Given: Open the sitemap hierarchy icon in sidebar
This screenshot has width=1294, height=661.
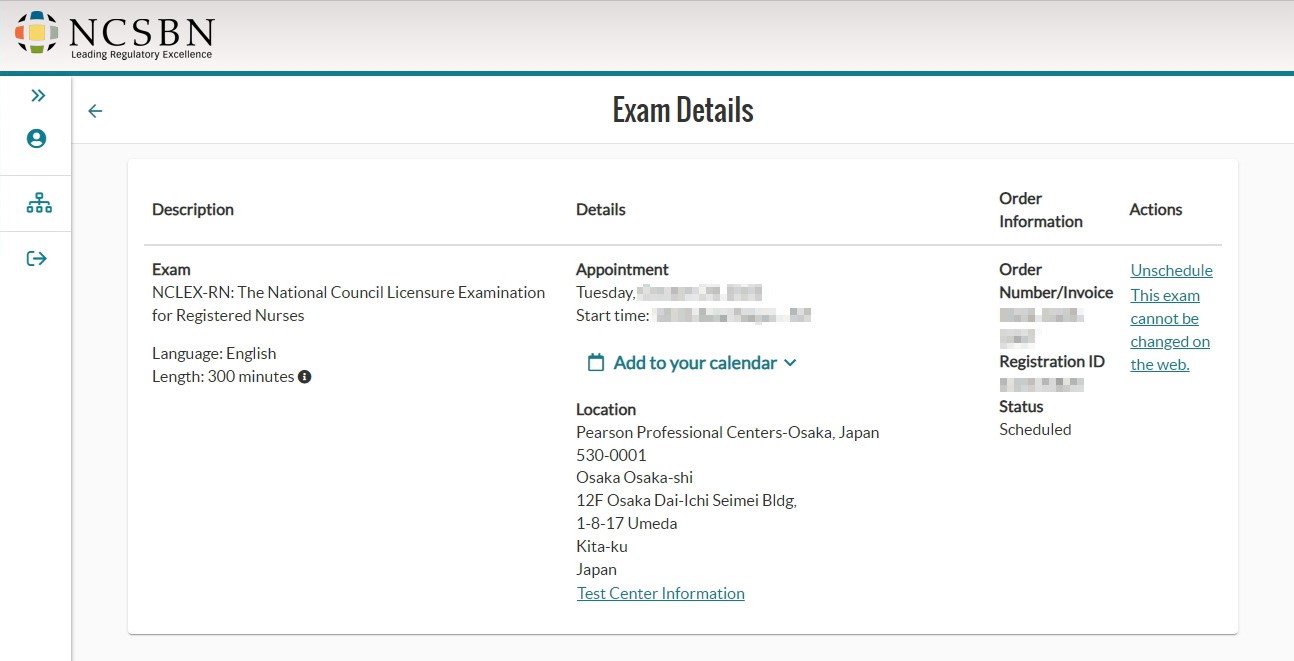Looking at the screenshot, I should (39, 204).
